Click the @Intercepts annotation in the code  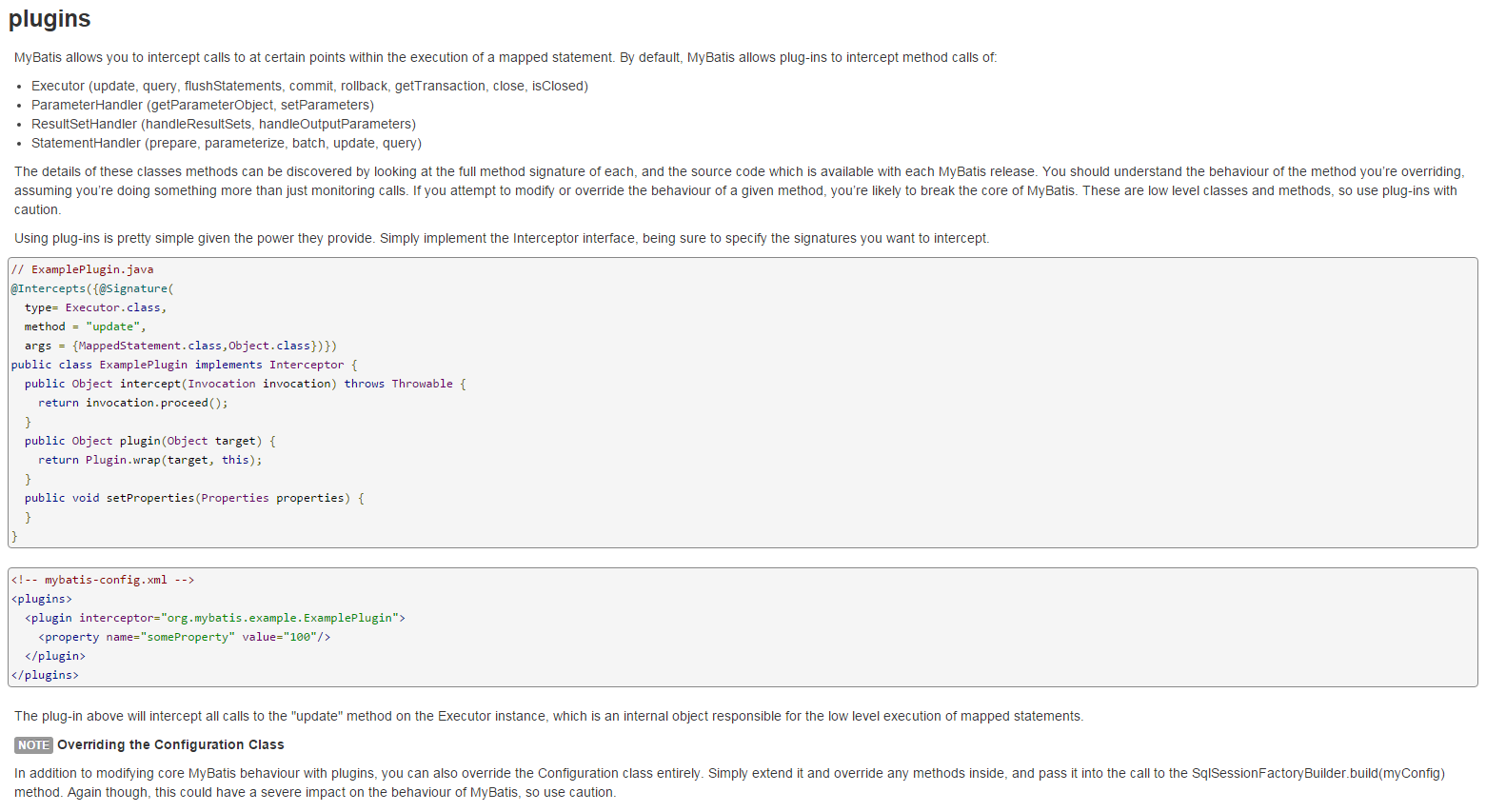[51, 289]
